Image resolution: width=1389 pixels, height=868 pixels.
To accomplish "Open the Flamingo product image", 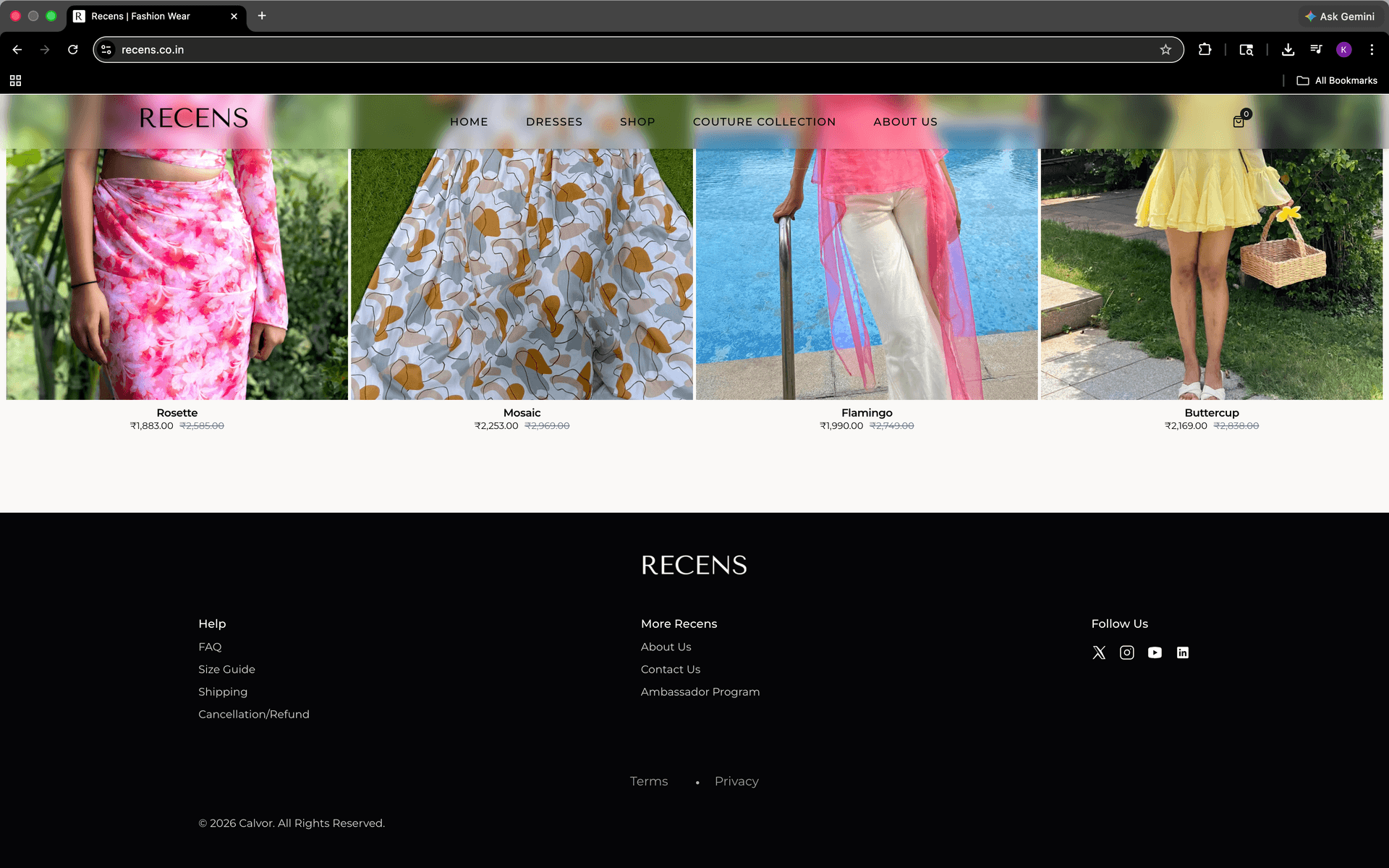I will pyautogui.click(x=867, y=275).
